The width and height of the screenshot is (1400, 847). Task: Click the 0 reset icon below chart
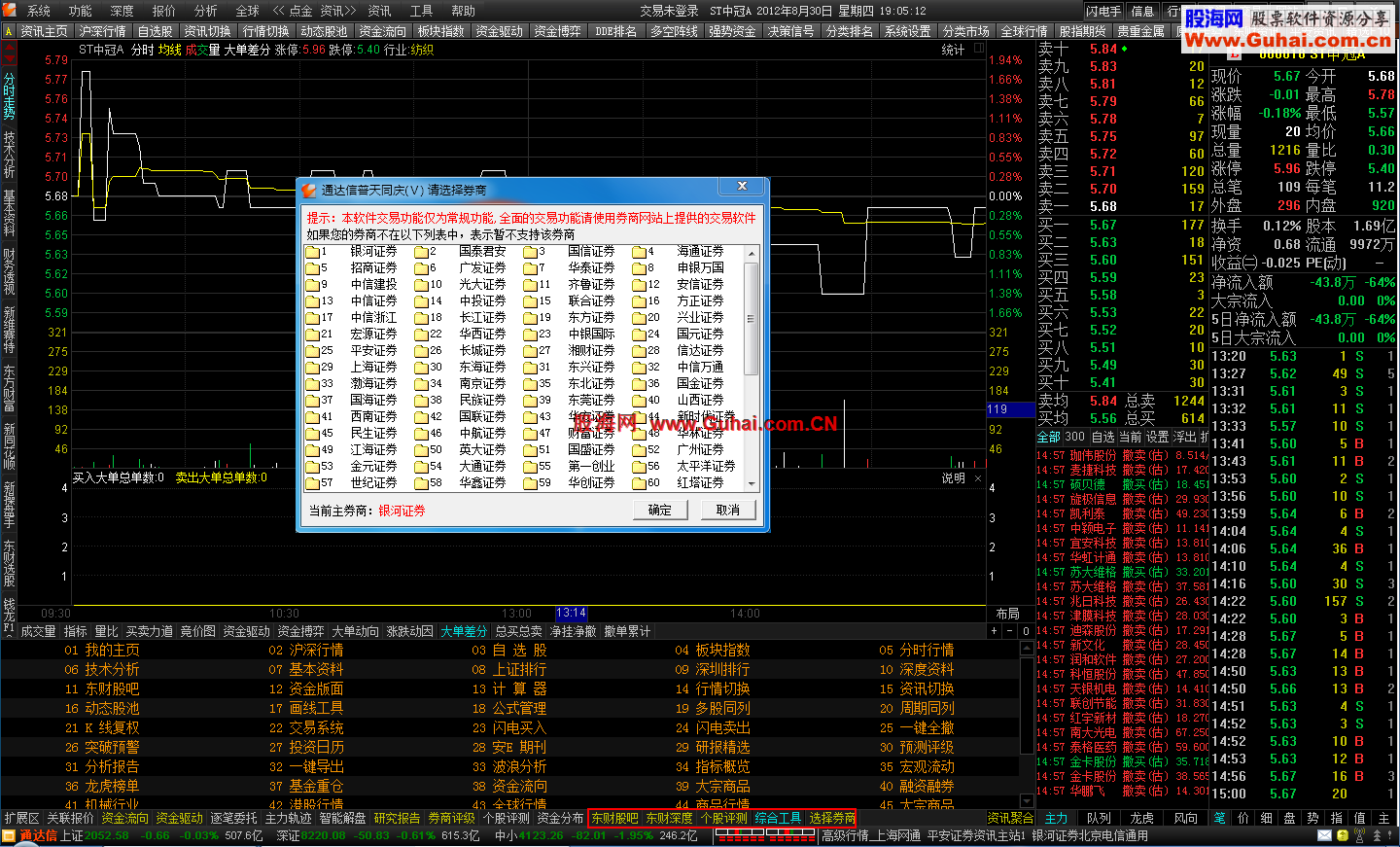[x=1026, y=631]
